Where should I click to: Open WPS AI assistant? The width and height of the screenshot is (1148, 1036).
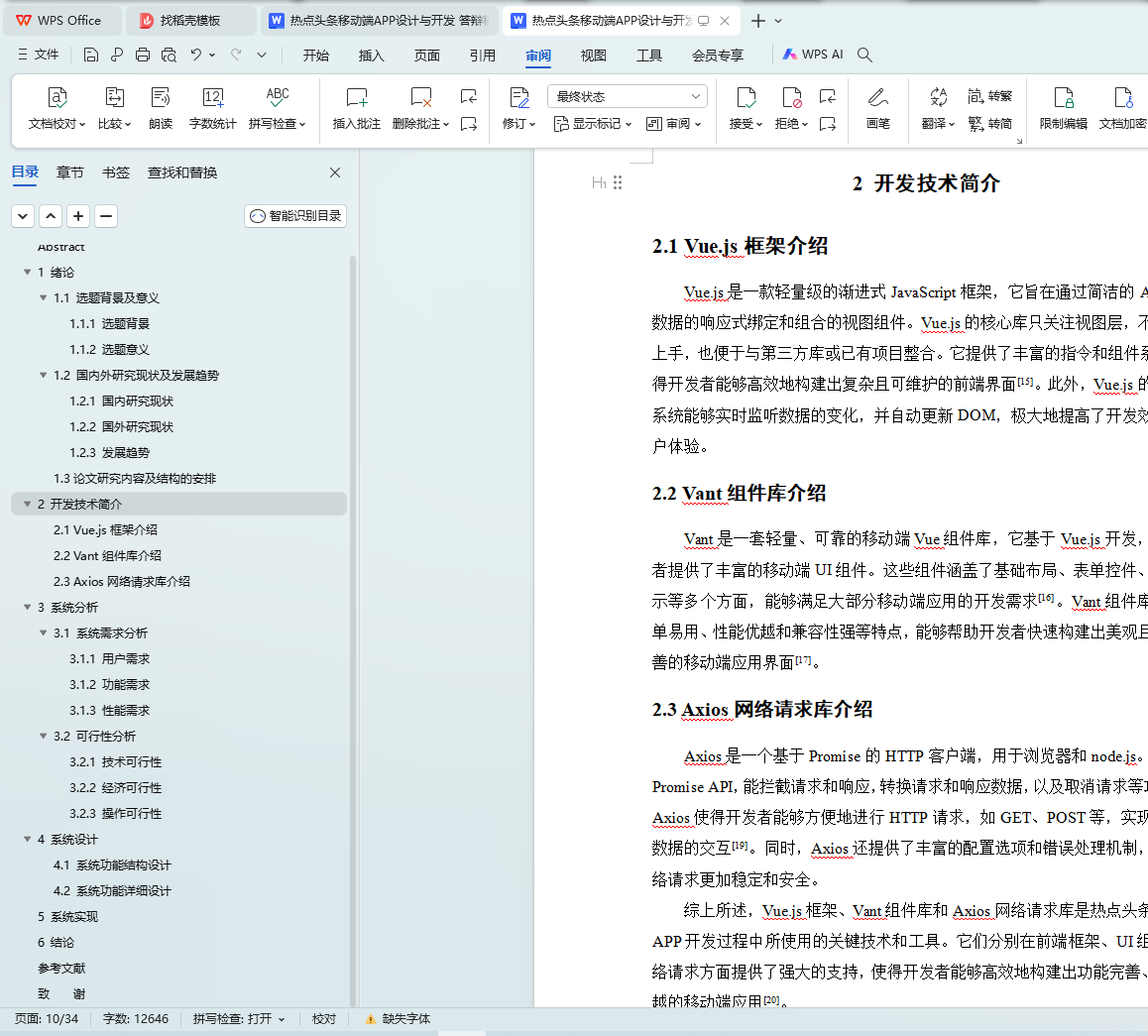click(813, 55)
